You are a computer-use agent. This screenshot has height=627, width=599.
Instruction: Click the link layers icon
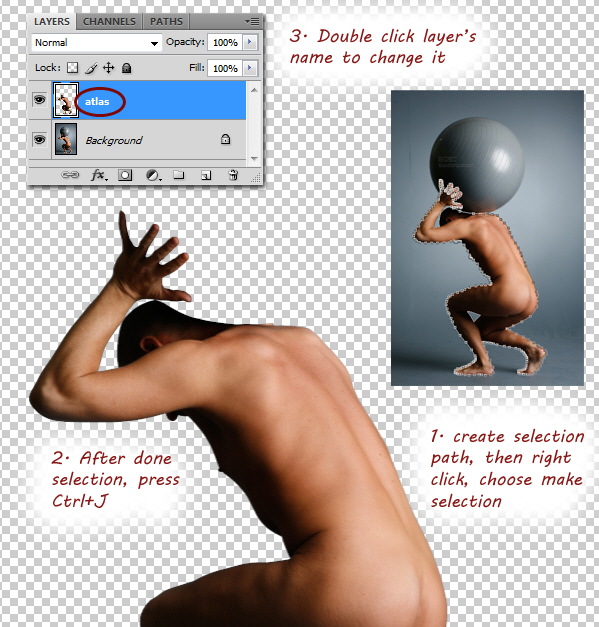(x=70, y=175)
